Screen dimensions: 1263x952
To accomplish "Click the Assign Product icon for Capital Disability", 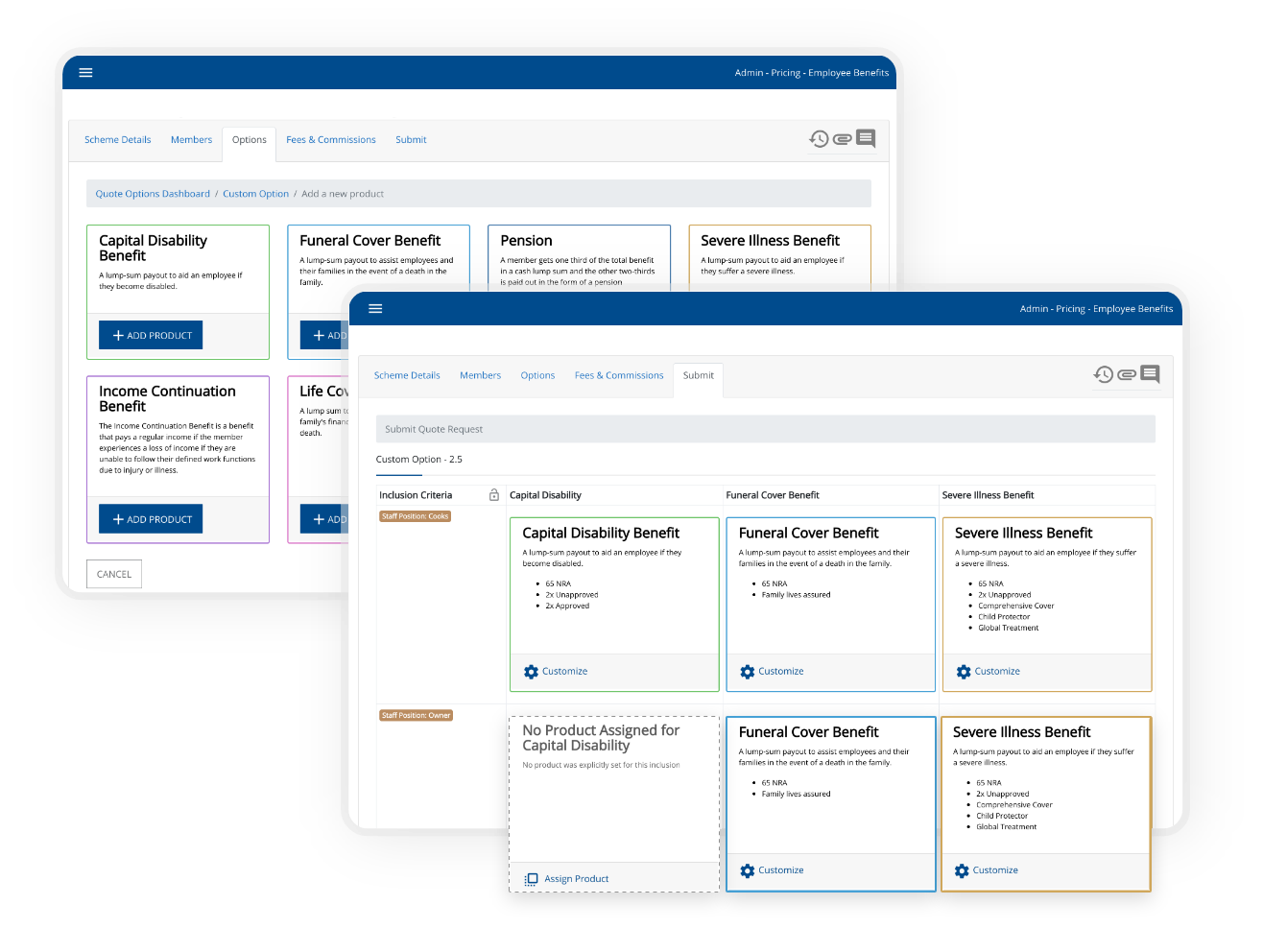I will pos(531,879).
